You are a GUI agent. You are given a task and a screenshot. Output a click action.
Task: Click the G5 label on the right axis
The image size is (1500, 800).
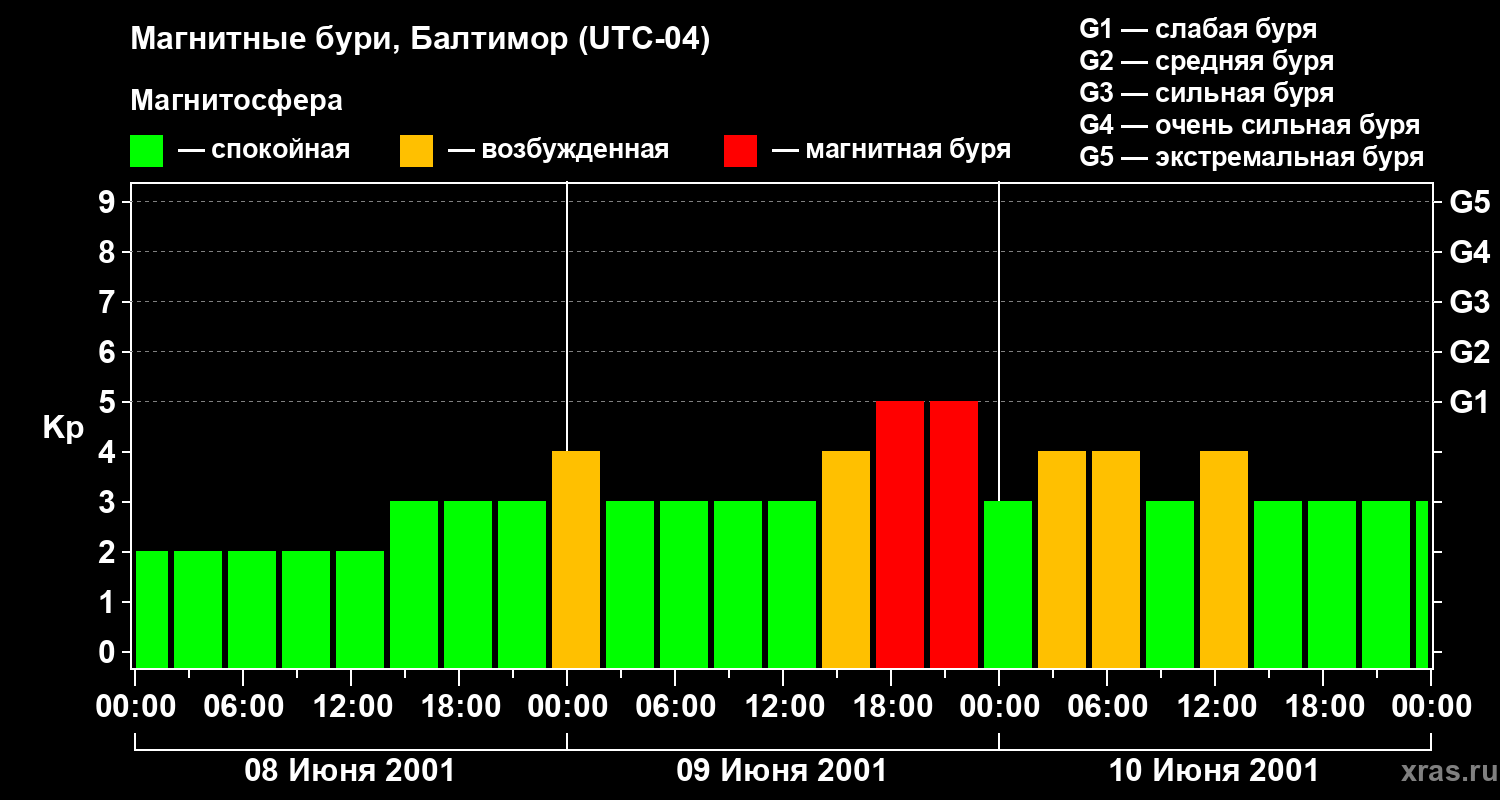pos(1468,202)
